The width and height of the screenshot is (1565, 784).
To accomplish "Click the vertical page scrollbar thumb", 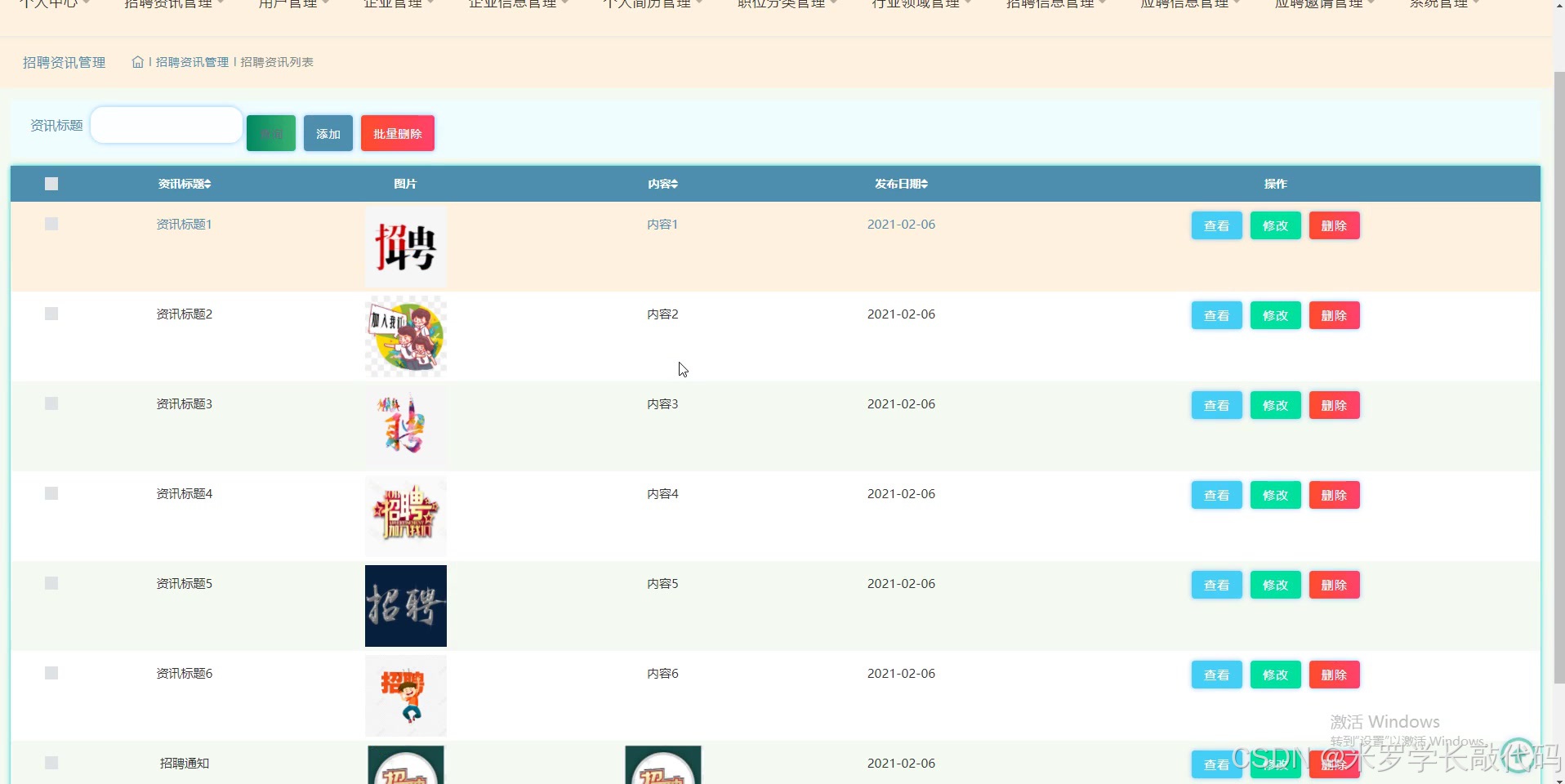I will pos(1558,377).
